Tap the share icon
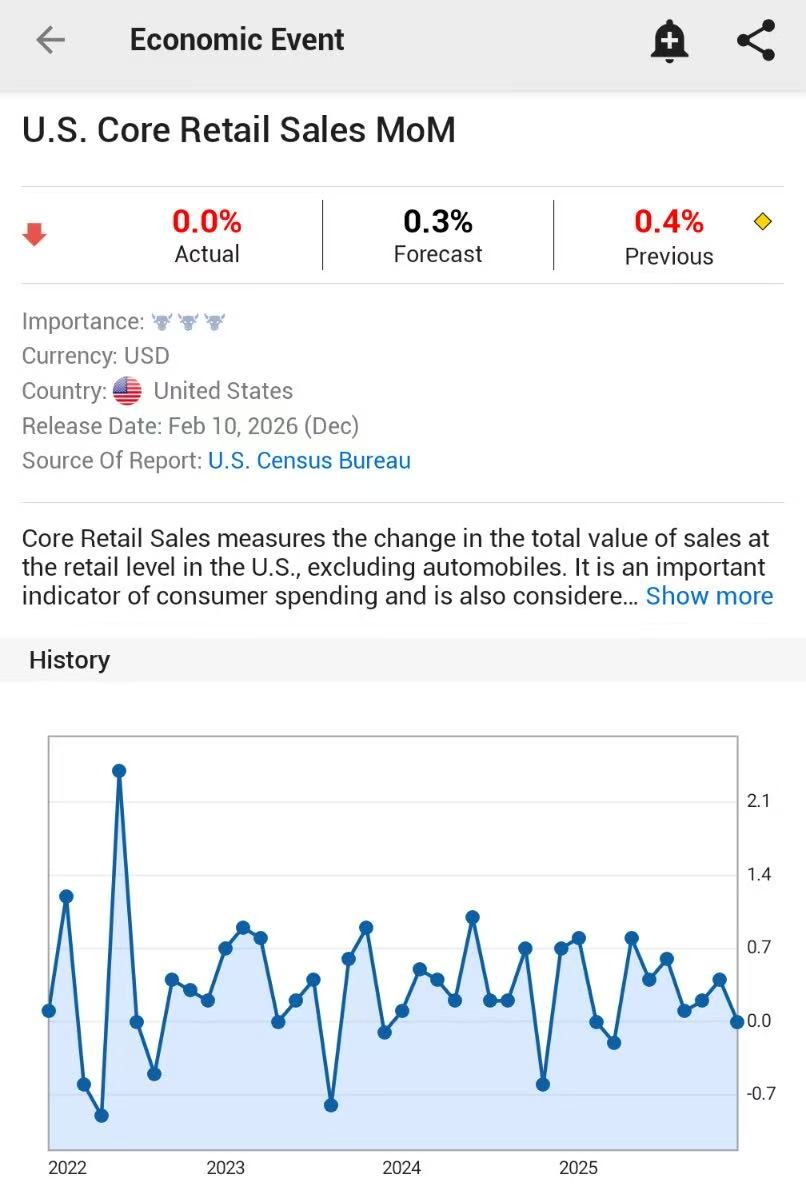The height and width of the screenshot is (1200, 806). tap(756, 41)
